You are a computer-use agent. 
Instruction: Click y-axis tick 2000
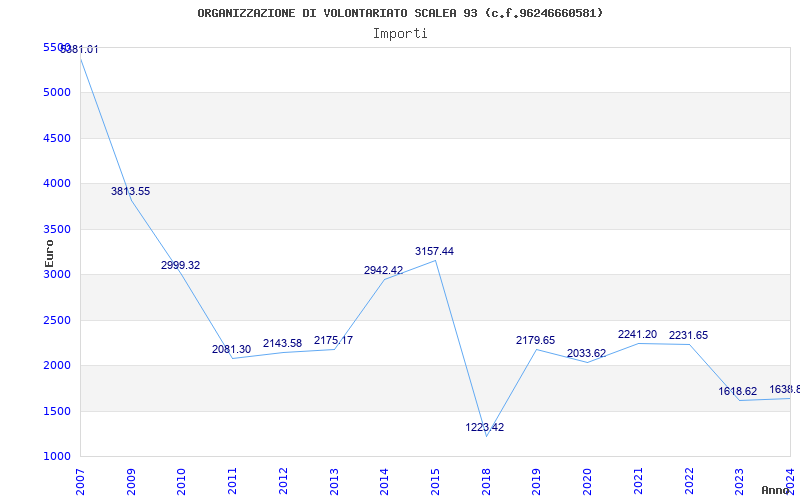(57, 366)
